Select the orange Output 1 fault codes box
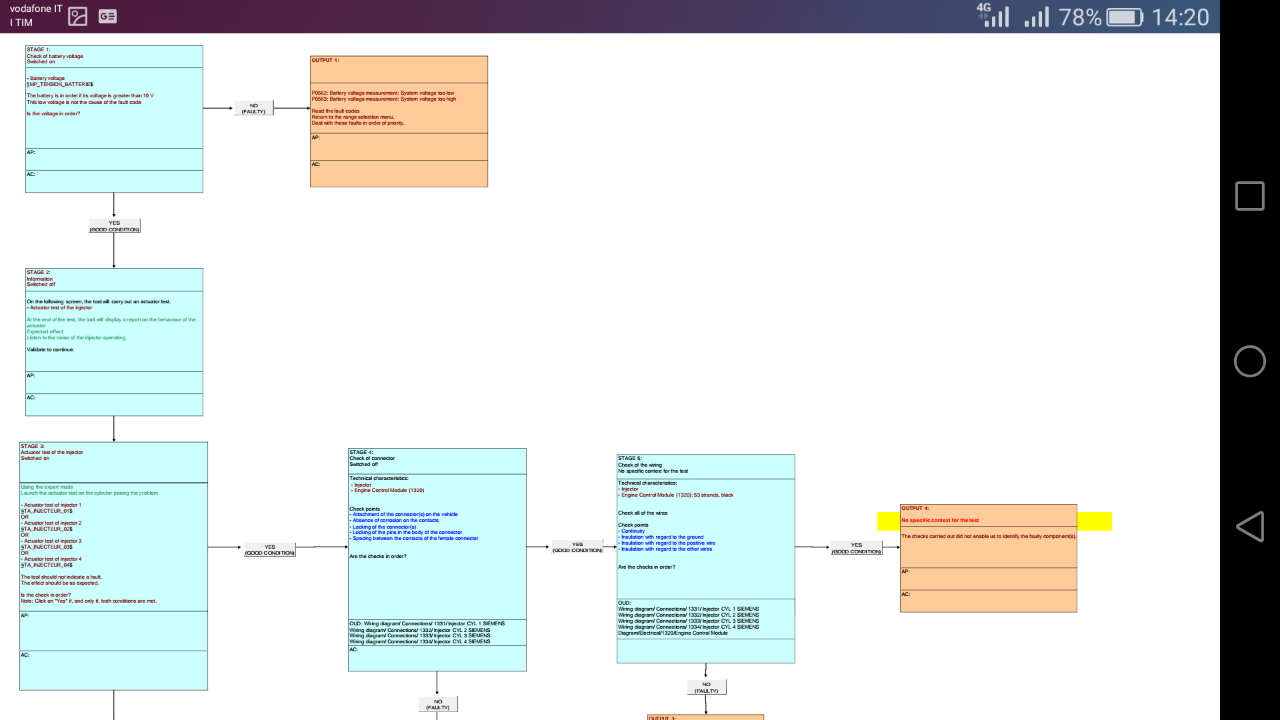Screen dimensions: 1280x720 (399, 121)
